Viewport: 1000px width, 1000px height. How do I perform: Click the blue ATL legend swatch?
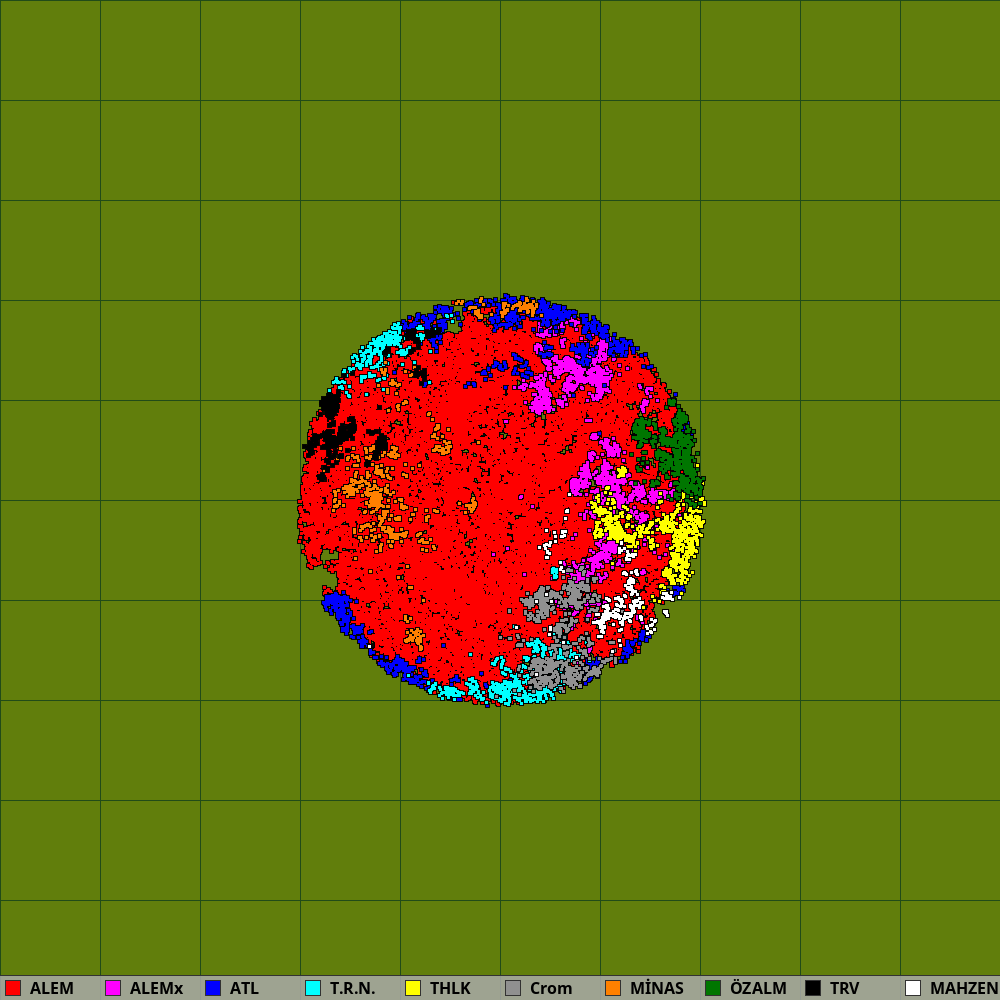[x=213, y=988]
